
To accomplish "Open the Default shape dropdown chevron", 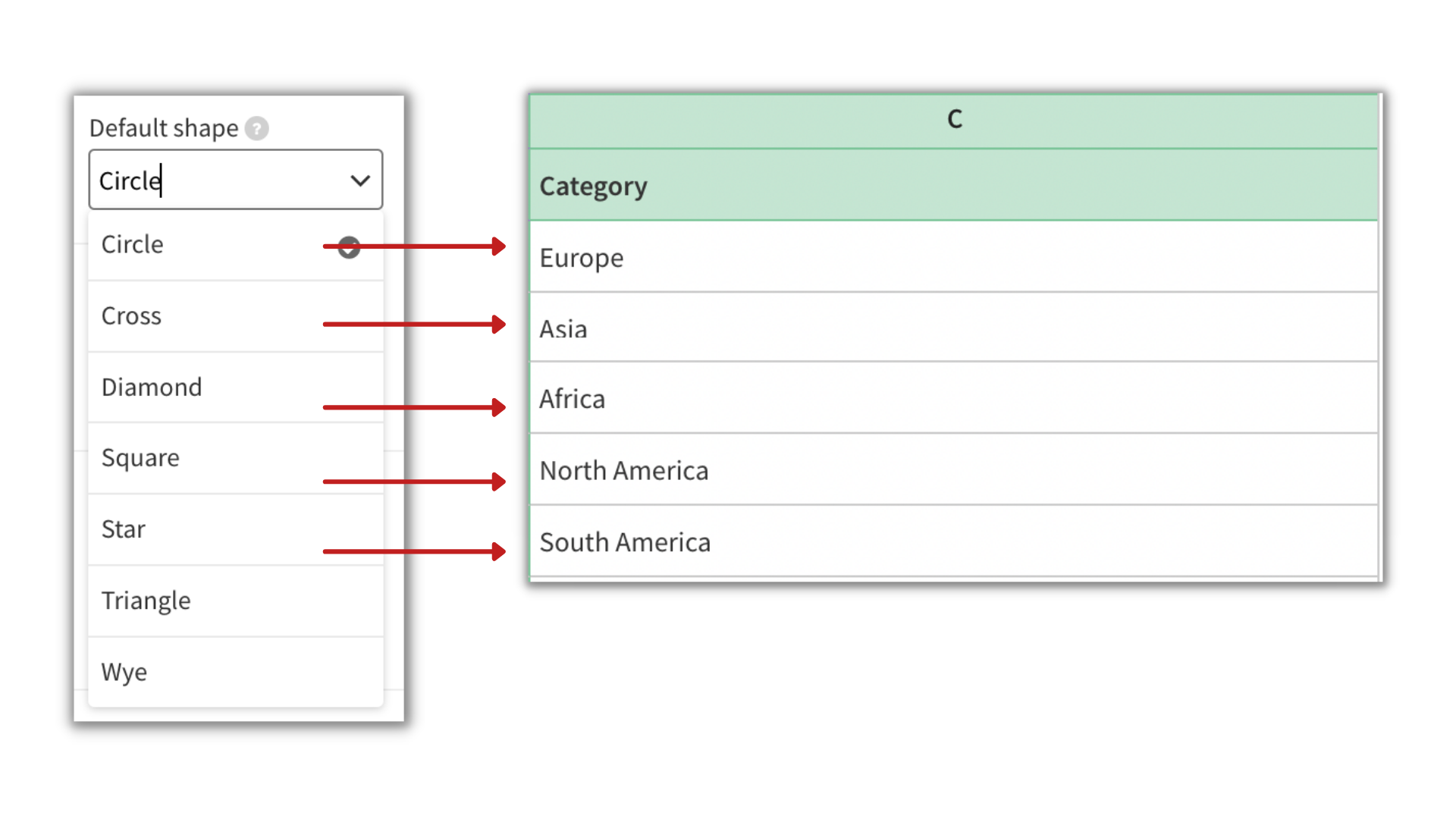I will coord(360,180).
